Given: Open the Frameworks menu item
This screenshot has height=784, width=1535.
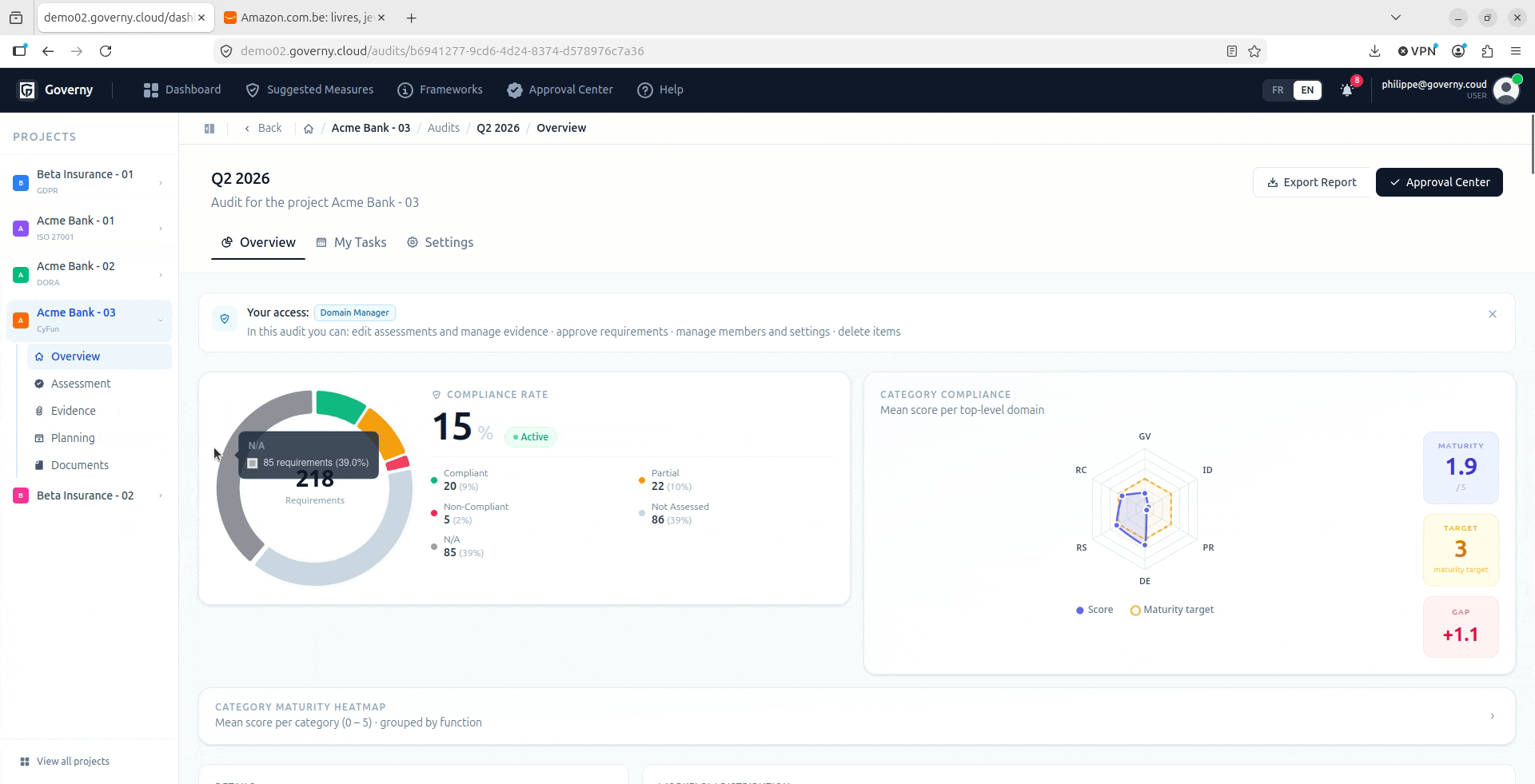Looking at the screenshot, I should [x=440, y=90].
